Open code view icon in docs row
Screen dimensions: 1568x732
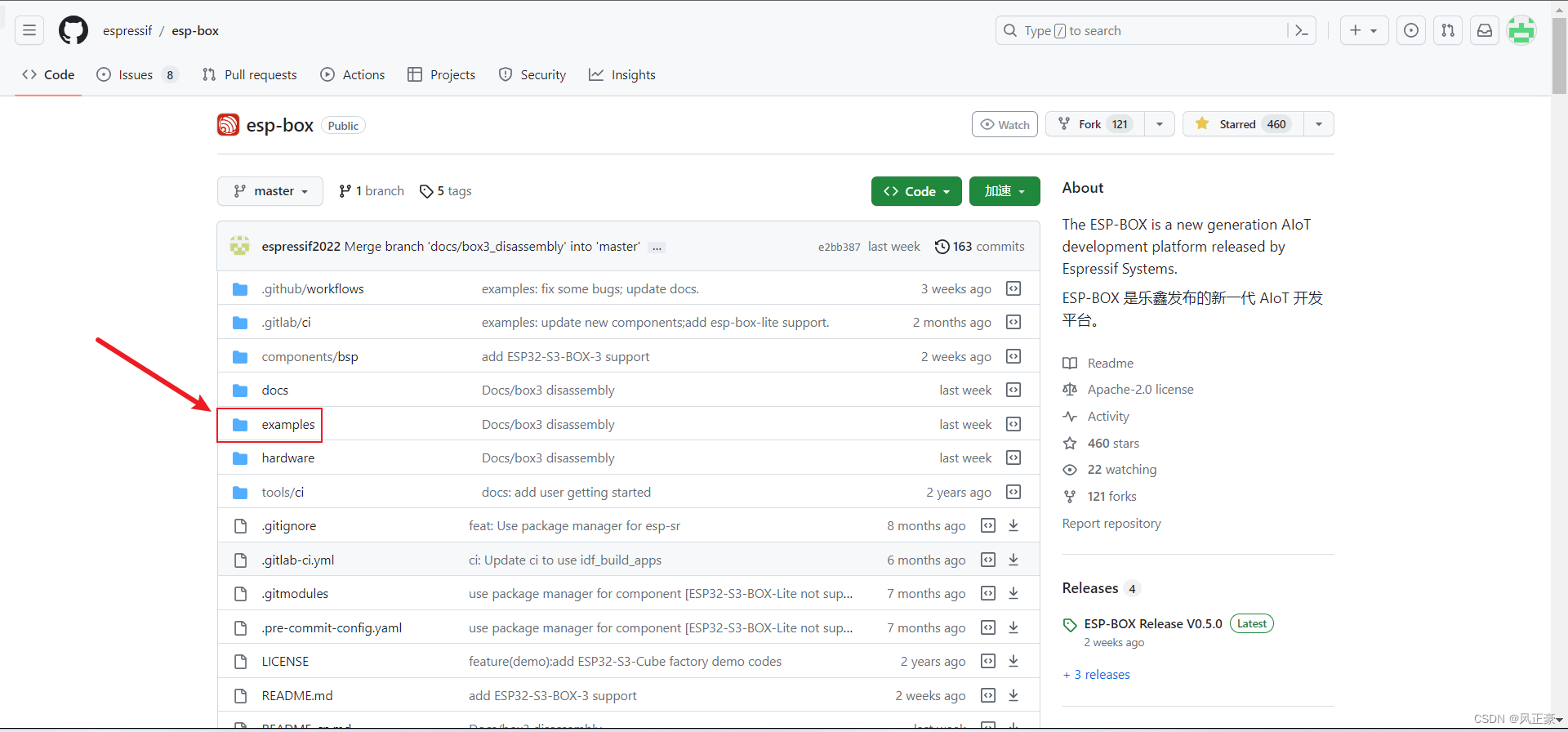click(1013, 390)
